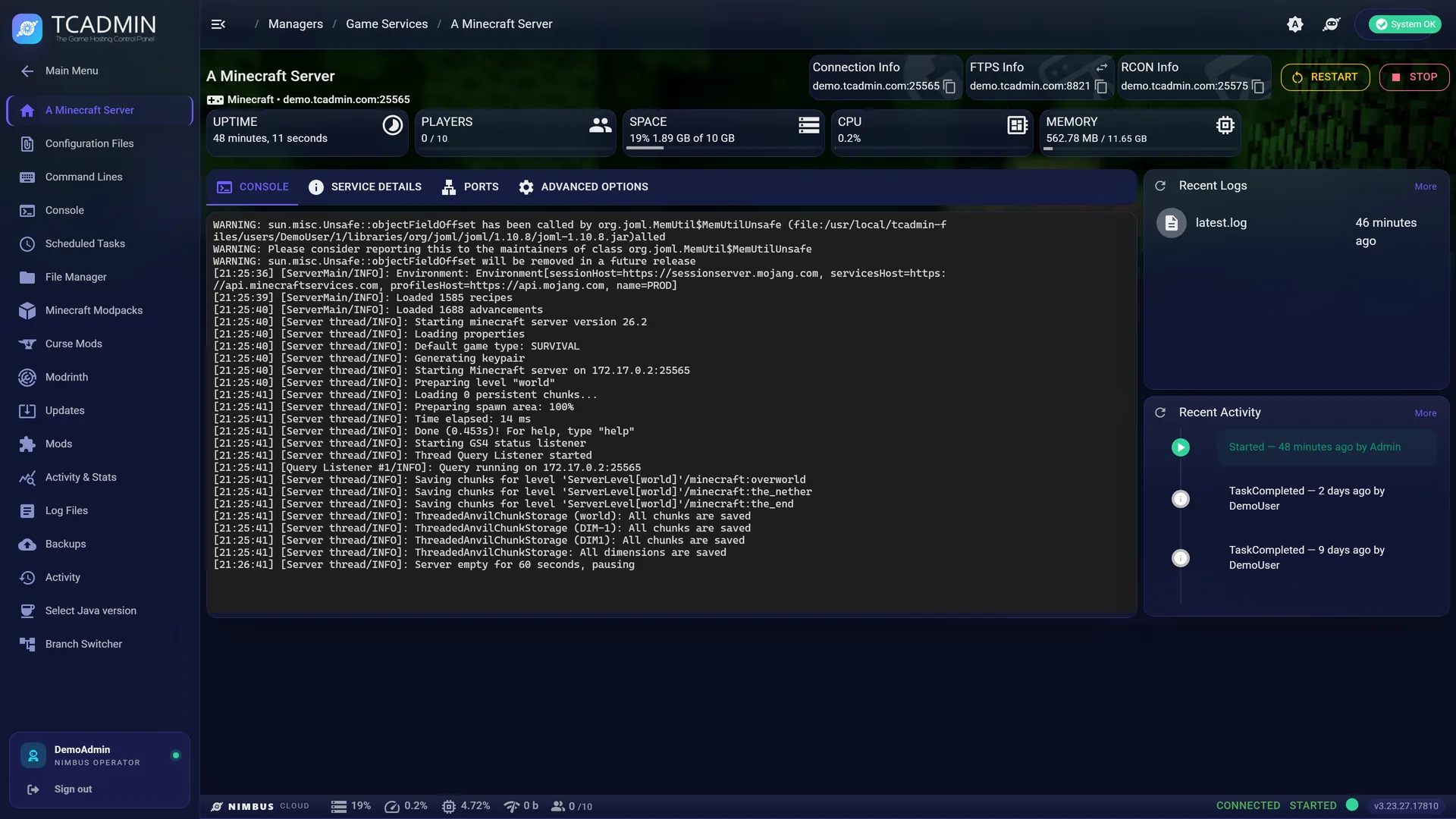Click the Space usage progress bar
The width and height of the screenshot is (1456, 819).
(x=723, y=149)
